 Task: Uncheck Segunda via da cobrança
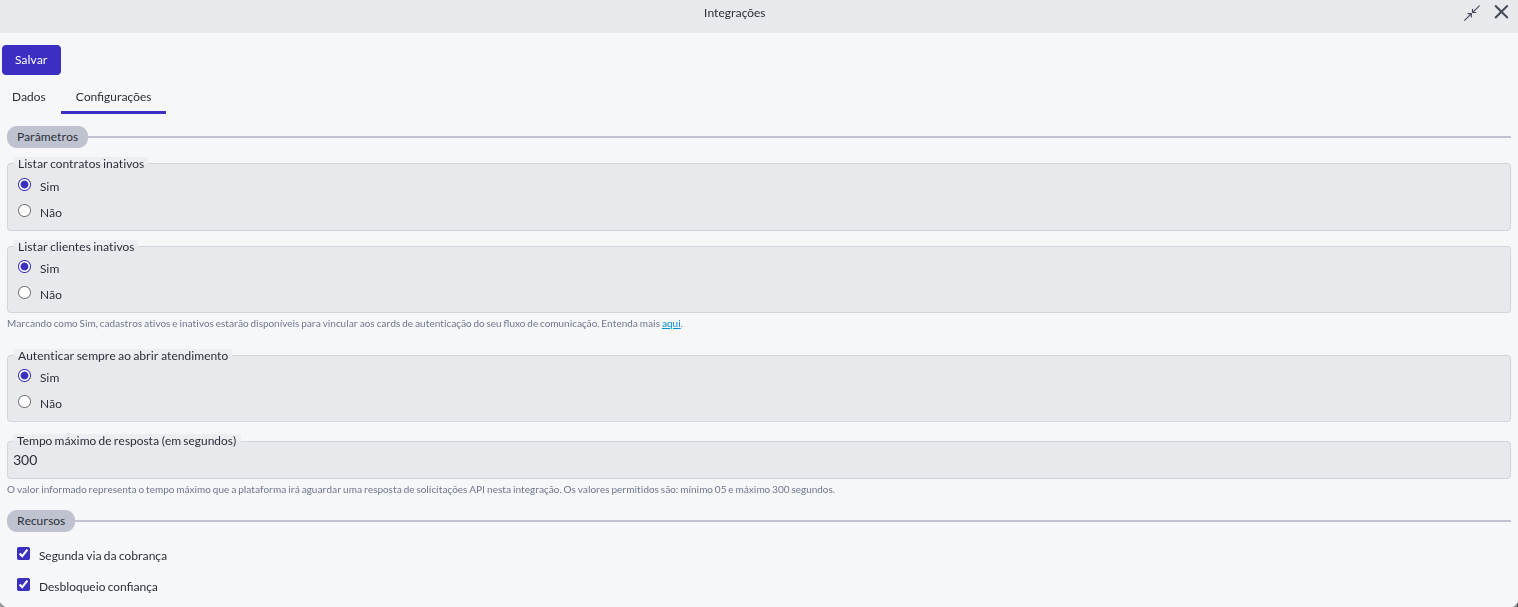click(x=24, y=554)
